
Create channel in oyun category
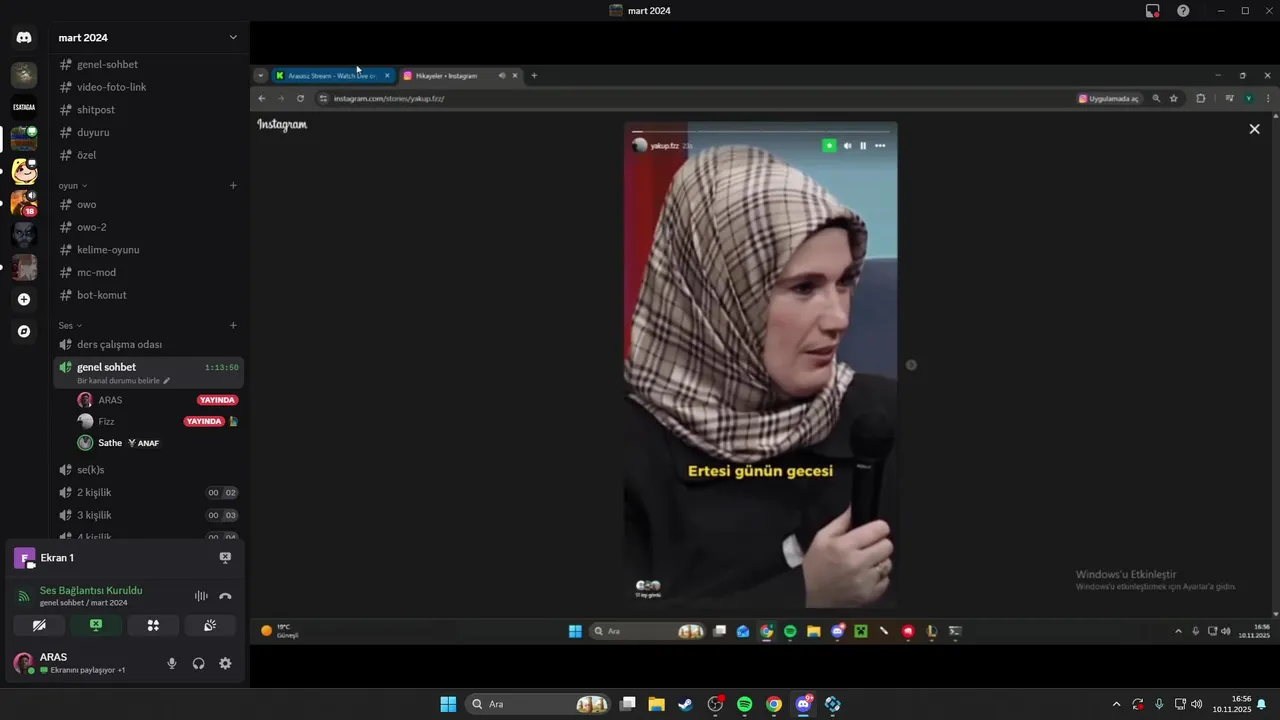click(x=233, y=185)
